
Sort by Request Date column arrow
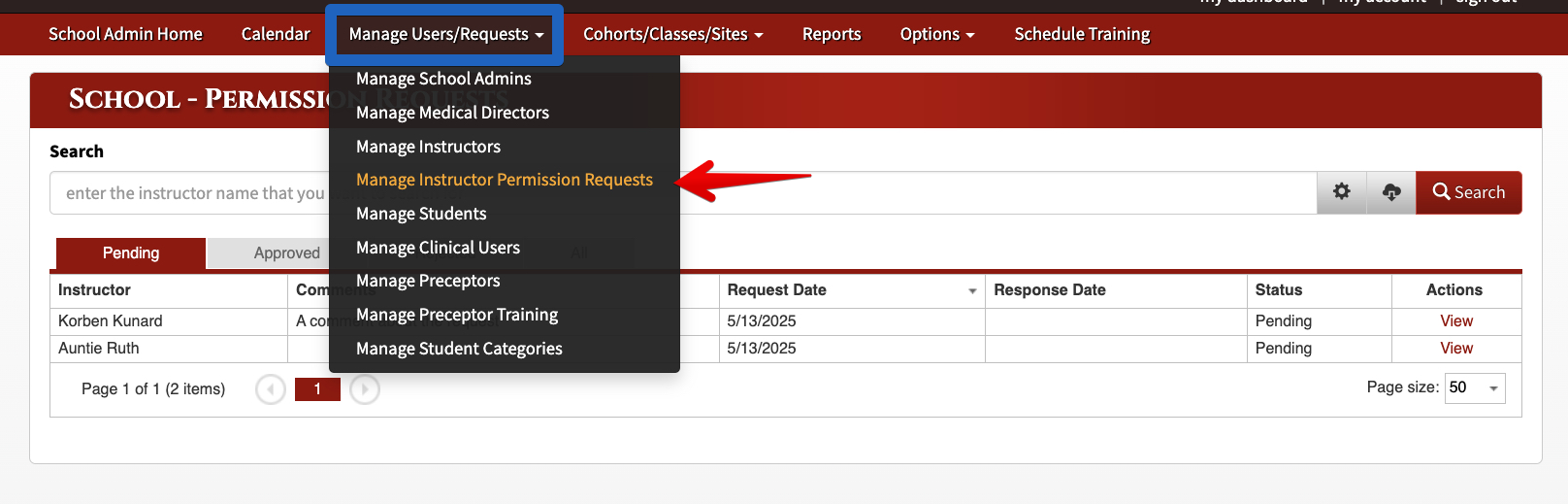coord(972,291)
